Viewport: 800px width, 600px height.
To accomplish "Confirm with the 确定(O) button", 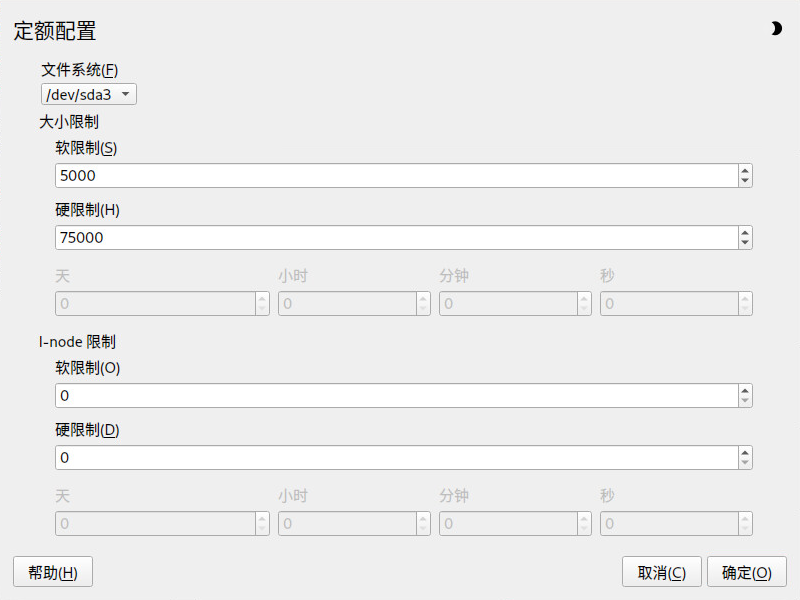I will [746, 573].
